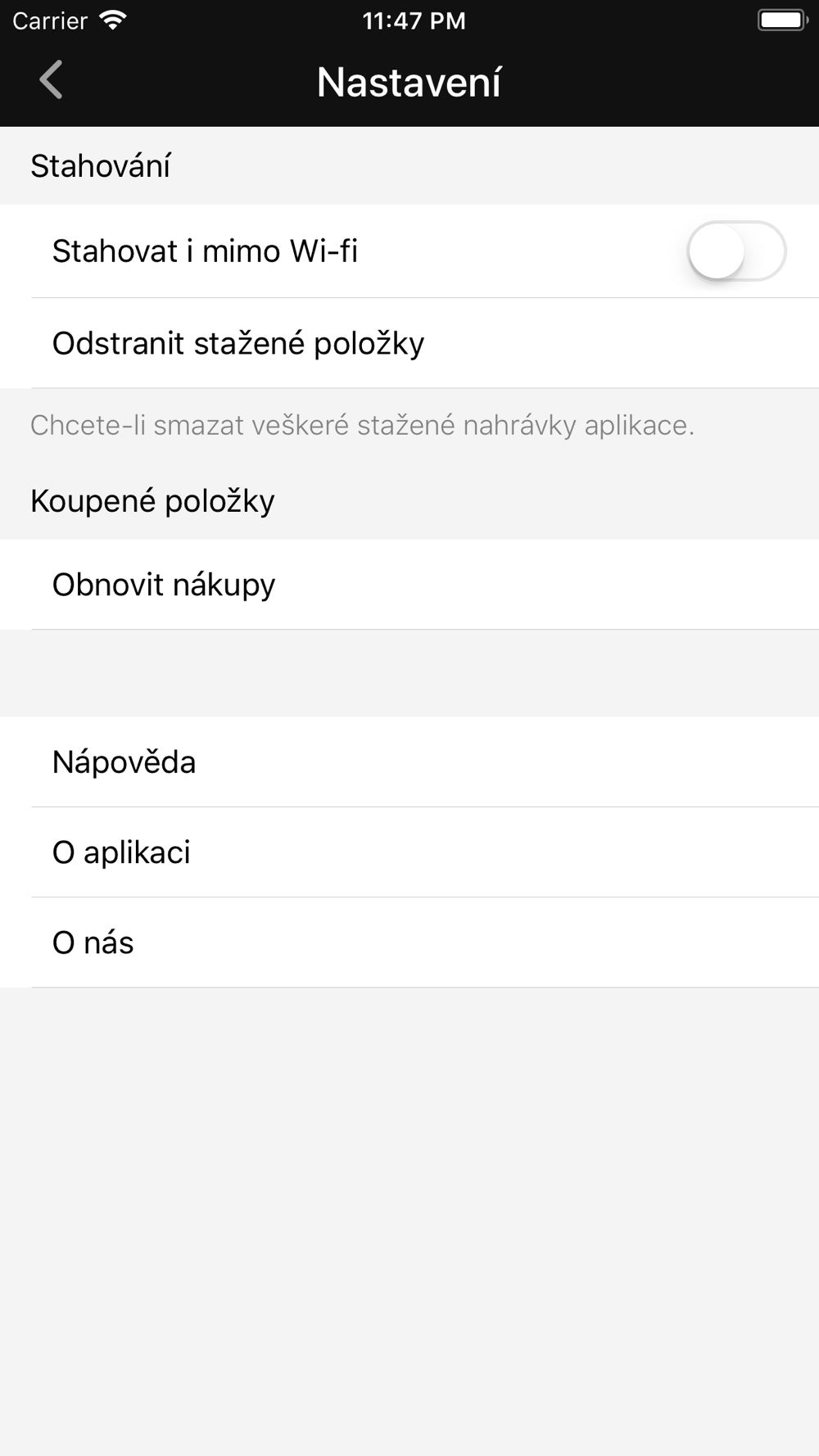Tap the Nastavení title in header
The image size is (819, 1456).
pyautogui.click(x=409, y=82)
